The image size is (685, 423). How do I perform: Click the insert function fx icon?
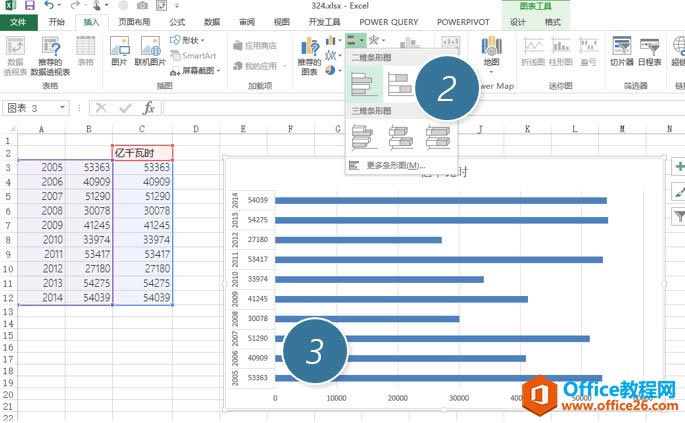point(149,108)
